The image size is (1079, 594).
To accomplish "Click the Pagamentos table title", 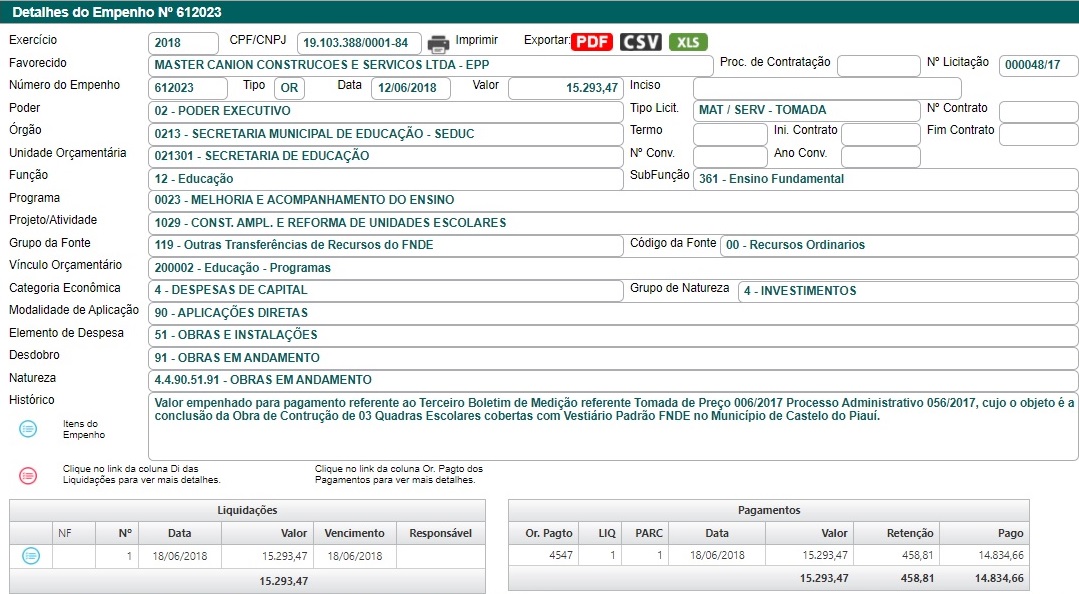I will (769, 510).
